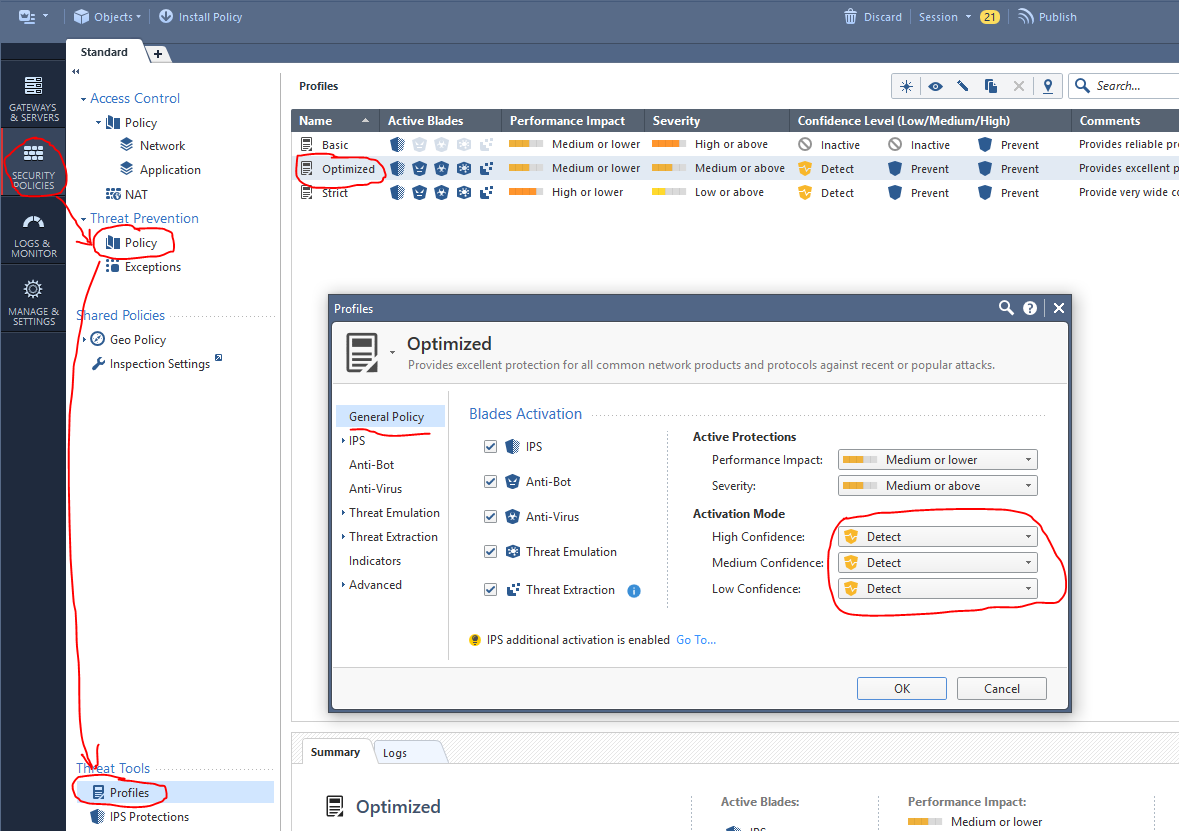1179x831 pixels.
Task: Click the New profile star icon
Action: (x=906, y=86)
